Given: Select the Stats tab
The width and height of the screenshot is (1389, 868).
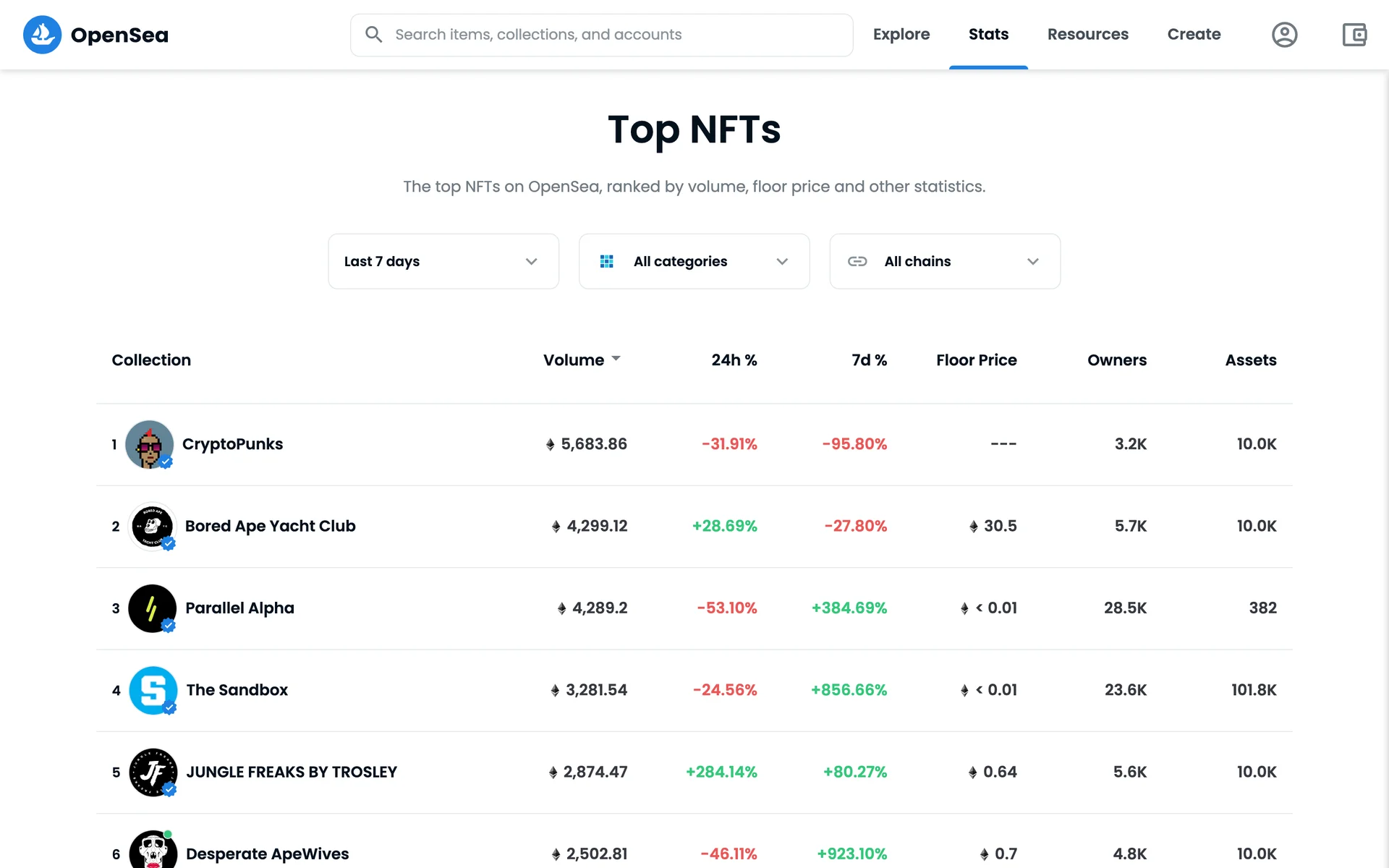Looking at the screenshot, I should point(988,35).
